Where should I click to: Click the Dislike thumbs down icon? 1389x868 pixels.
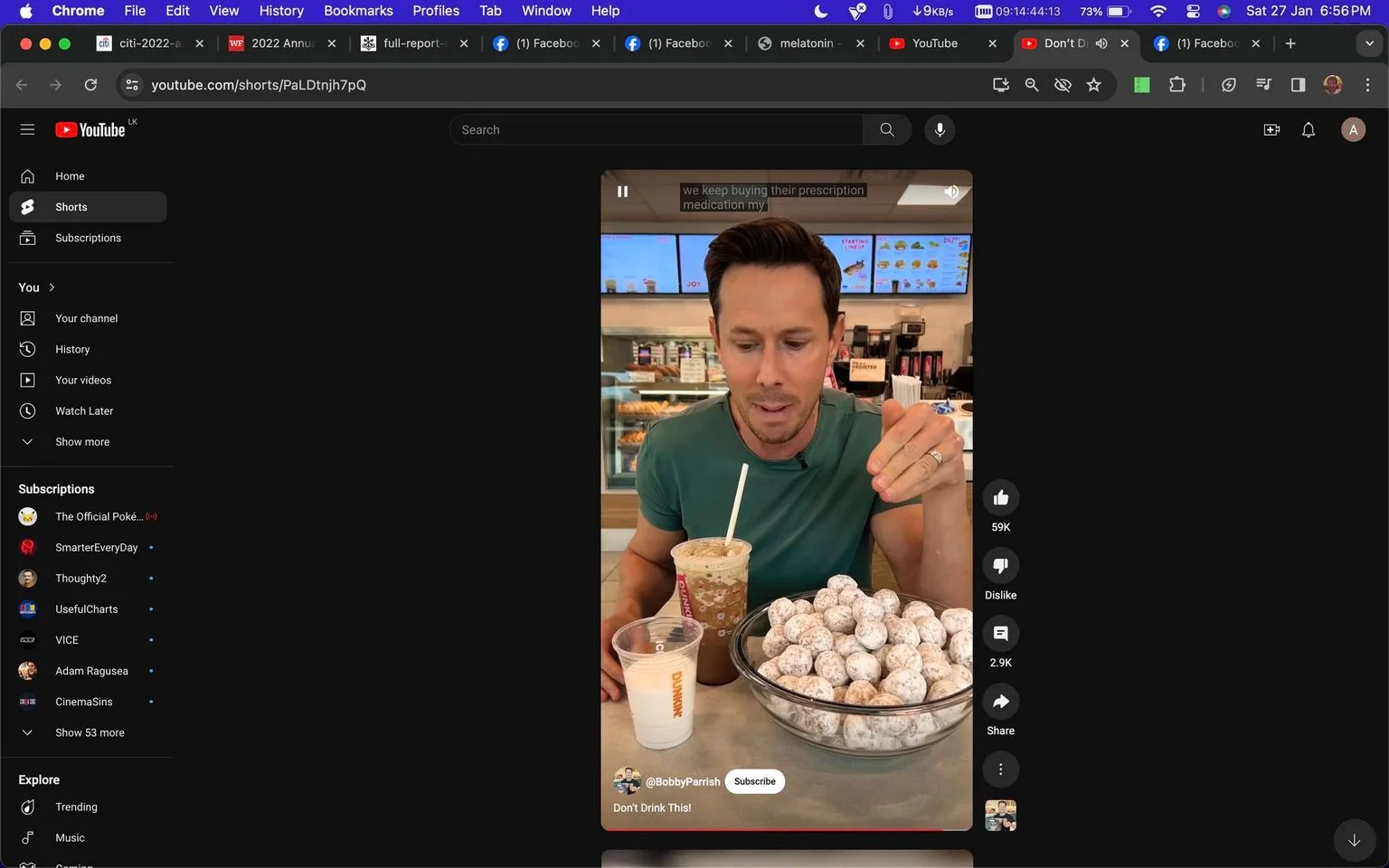click(1000, 566)
